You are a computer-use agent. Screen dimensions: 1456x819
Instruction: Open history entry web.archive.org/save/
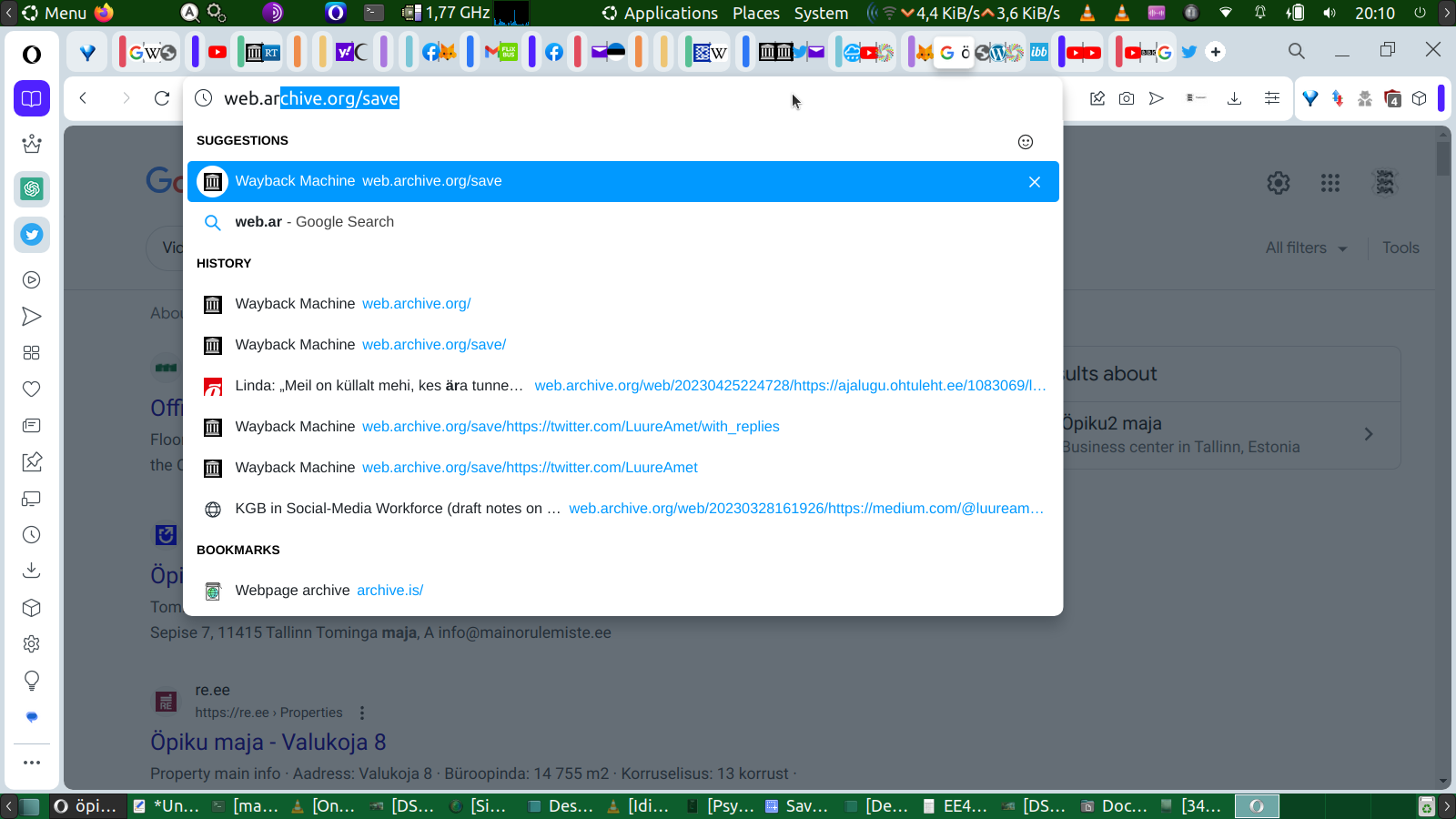623,345
